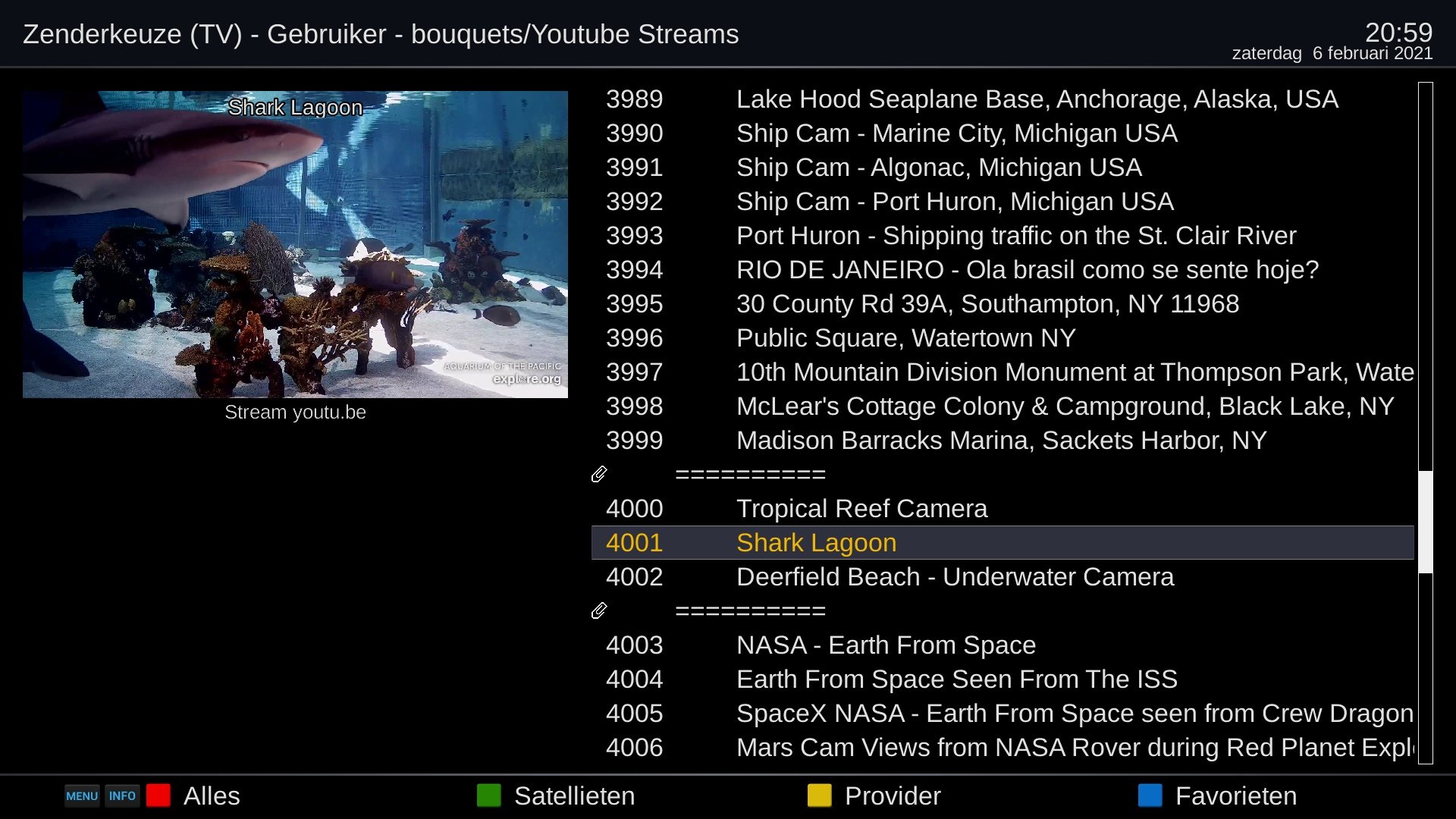The height and width of the screenshot is (819, 1456).
Task: Click the Shark Lagoon preview video
Action: pyautogui.click(x=295, y=244)
